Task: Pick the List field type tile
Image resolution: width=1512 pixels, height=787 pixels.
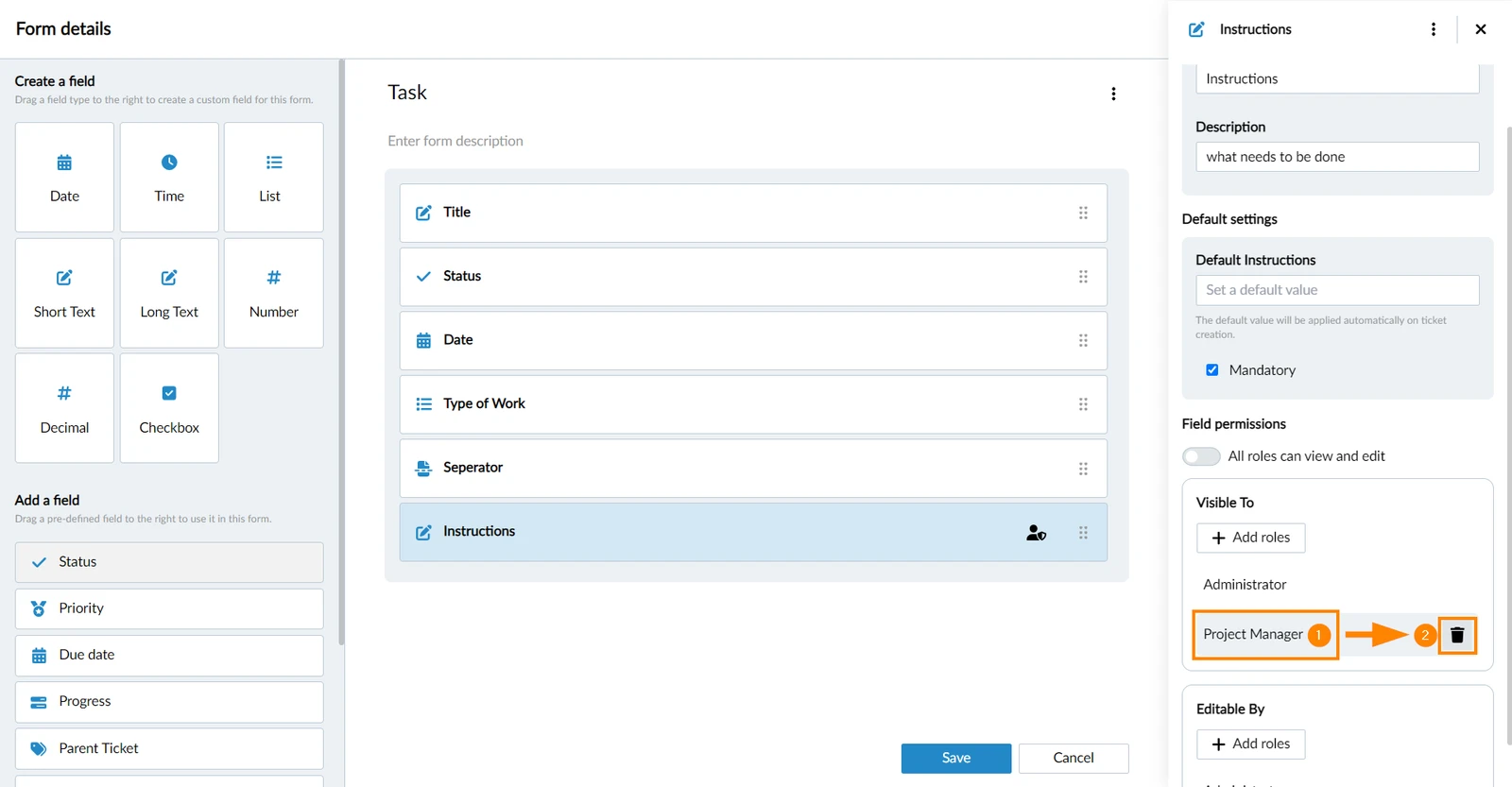Action: coord(273,177)
